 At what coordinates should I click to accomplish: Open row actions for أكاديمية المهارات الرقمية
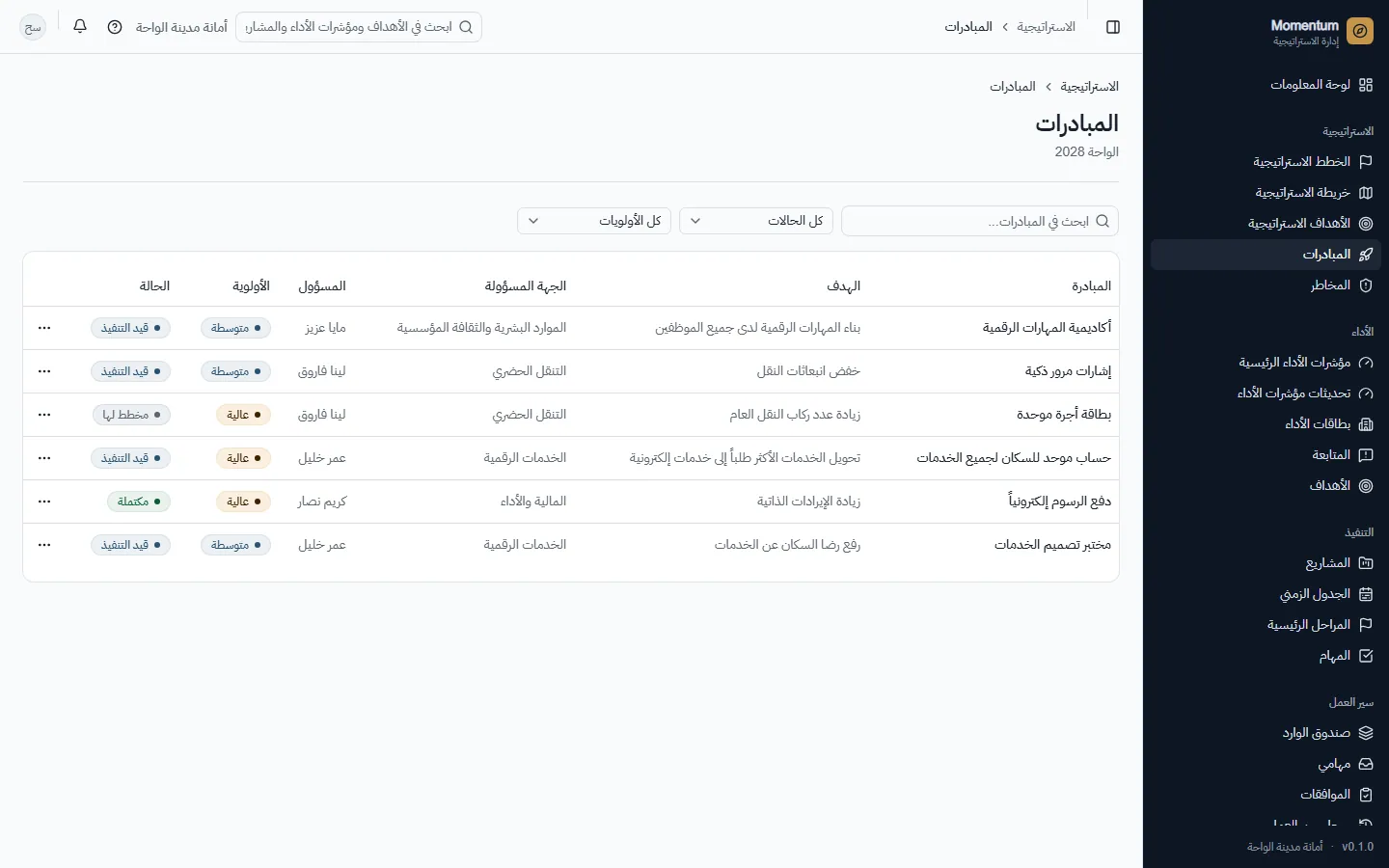(x=44, y=328)
